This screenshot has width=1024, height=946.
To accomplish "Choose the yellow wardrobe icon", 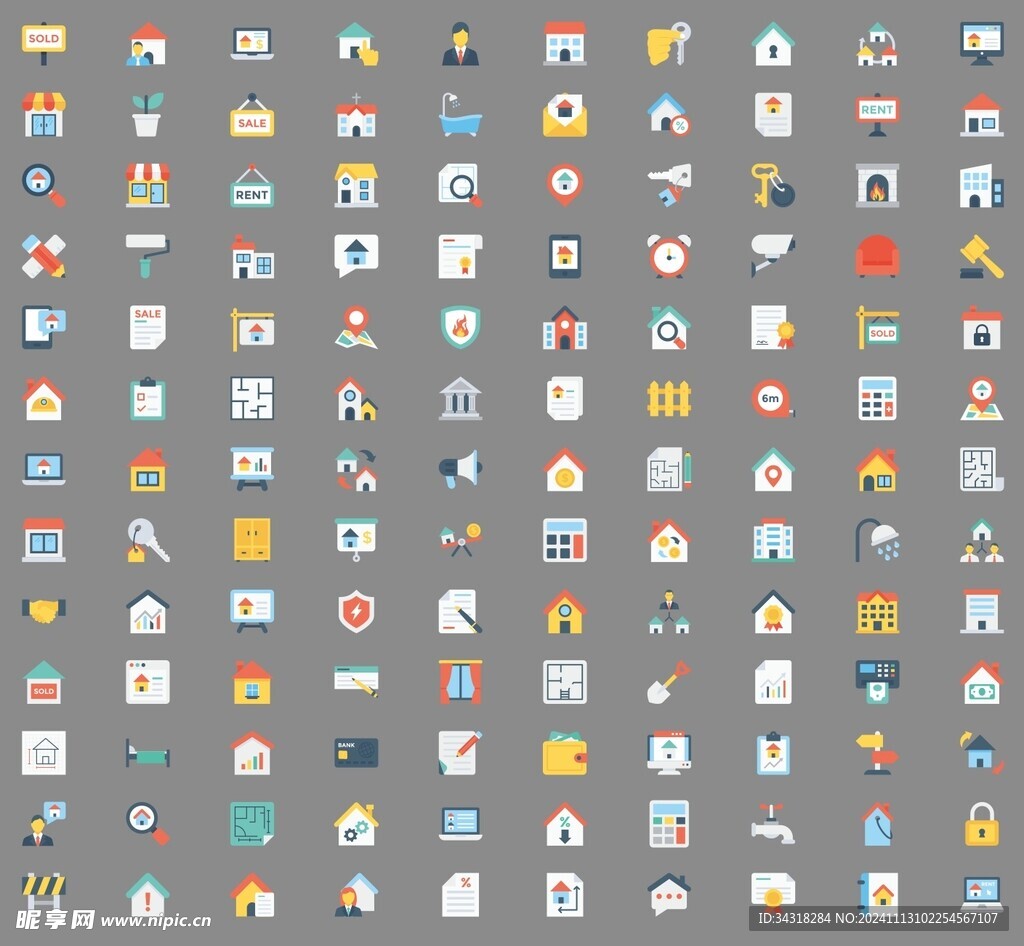I will (x=252, y=540).
